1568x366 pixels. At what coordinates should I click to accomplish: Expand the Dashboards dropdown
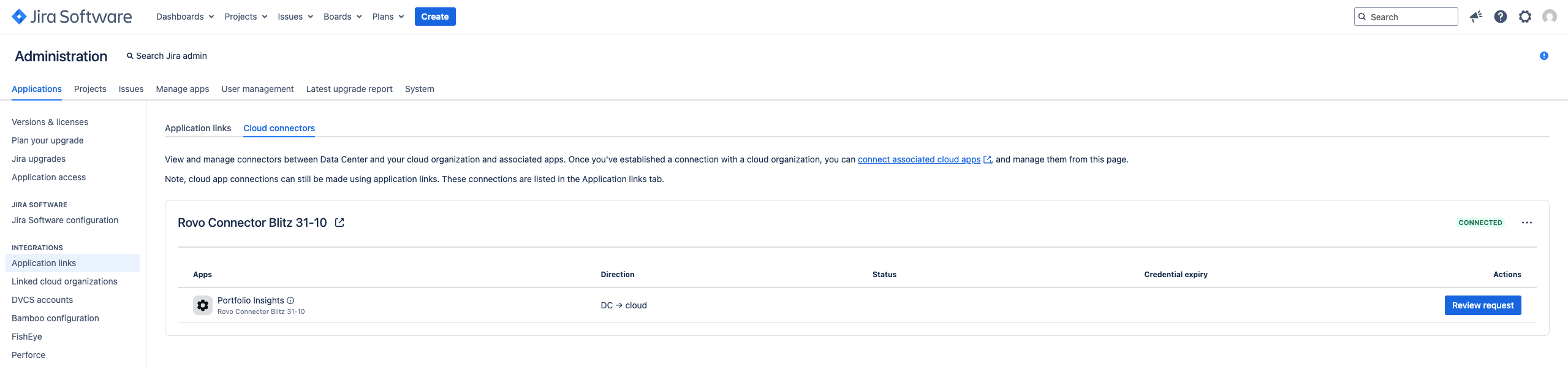[185, 17]
